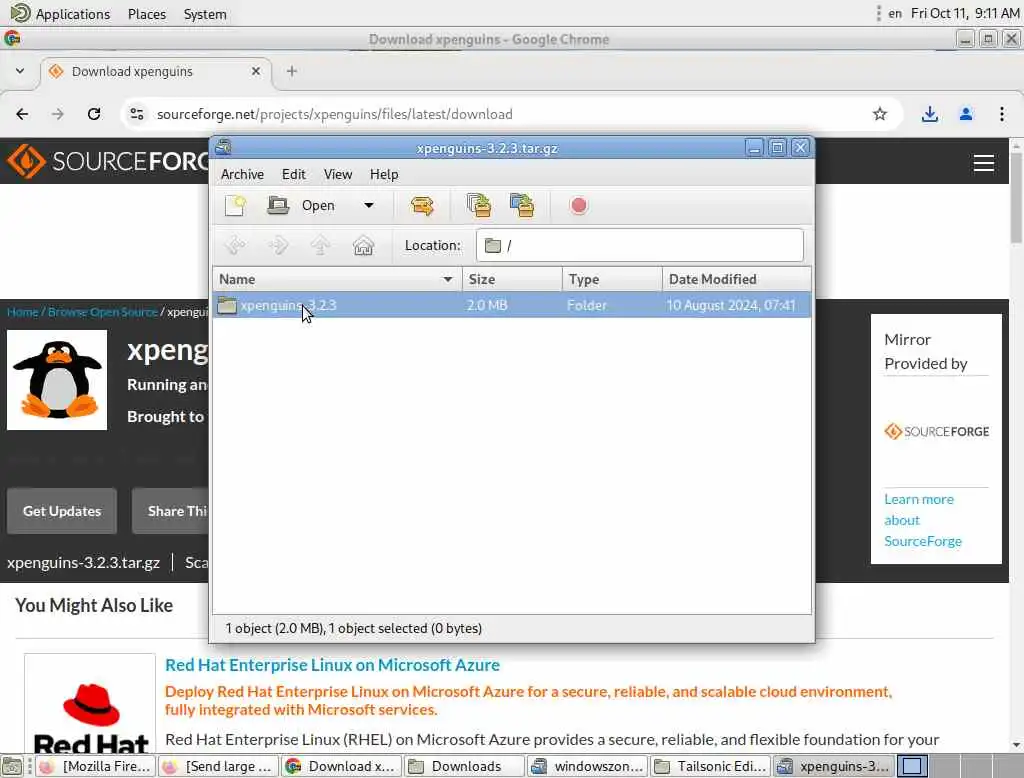Click the Open archive toolbar button
This screenshot has height=778, width=1024.
pyautogui.click(x=301, y=206)
